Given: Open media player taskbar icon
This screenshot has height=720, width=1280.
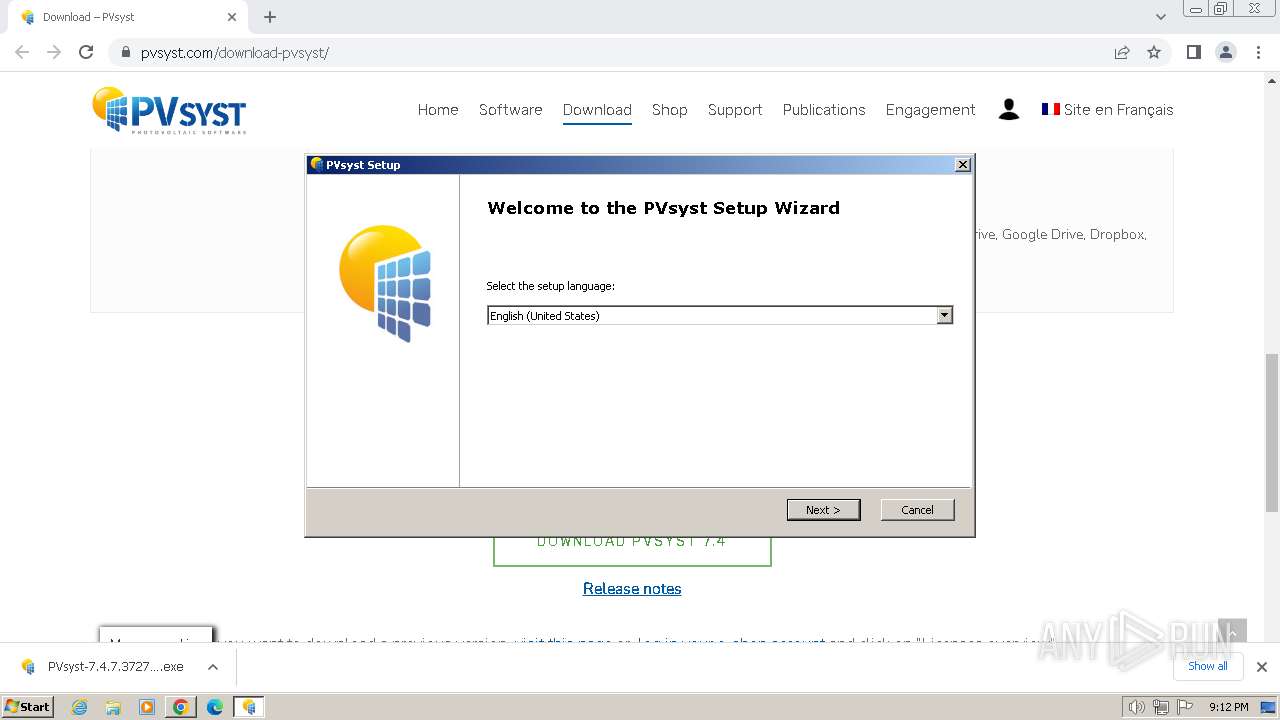Looking at the screenshot, I should coord(147,707).
